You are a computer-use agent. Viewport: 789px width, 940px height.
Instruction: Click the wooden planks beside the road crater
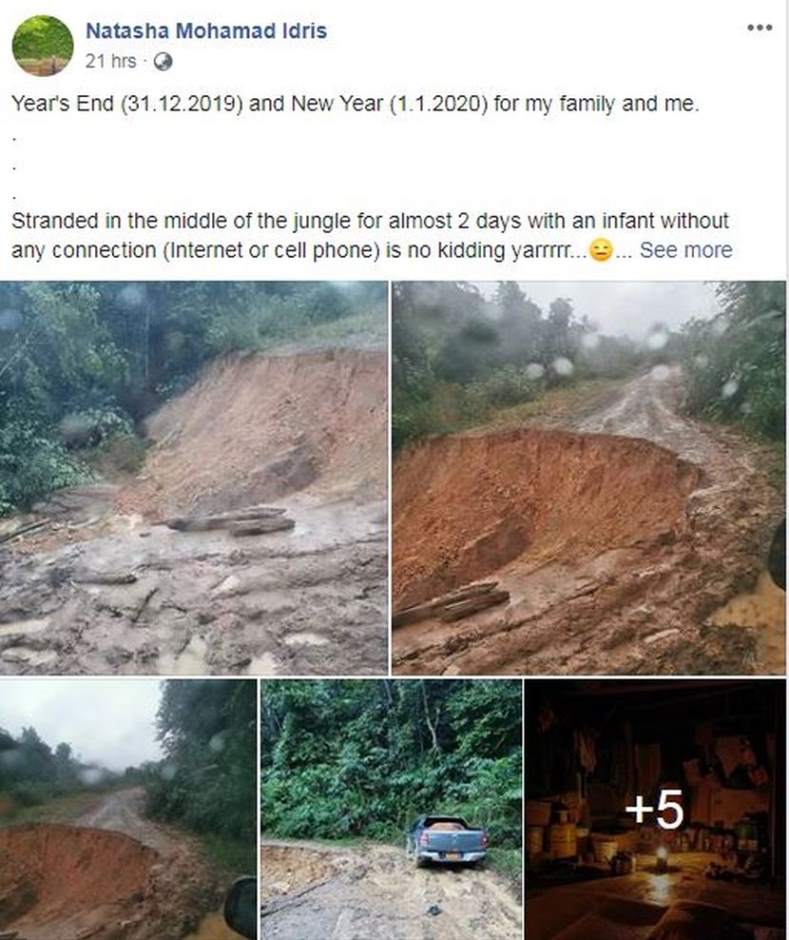click(x=451, y=602)
